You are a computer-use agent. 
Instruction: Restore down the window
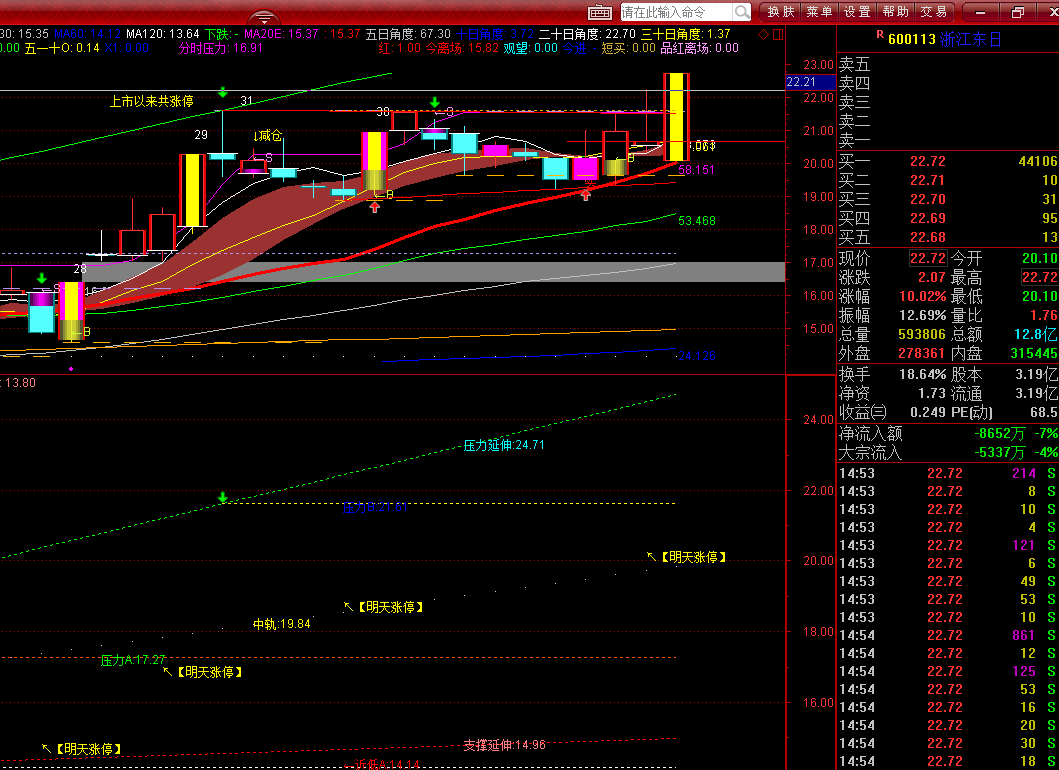(1018, 12)
